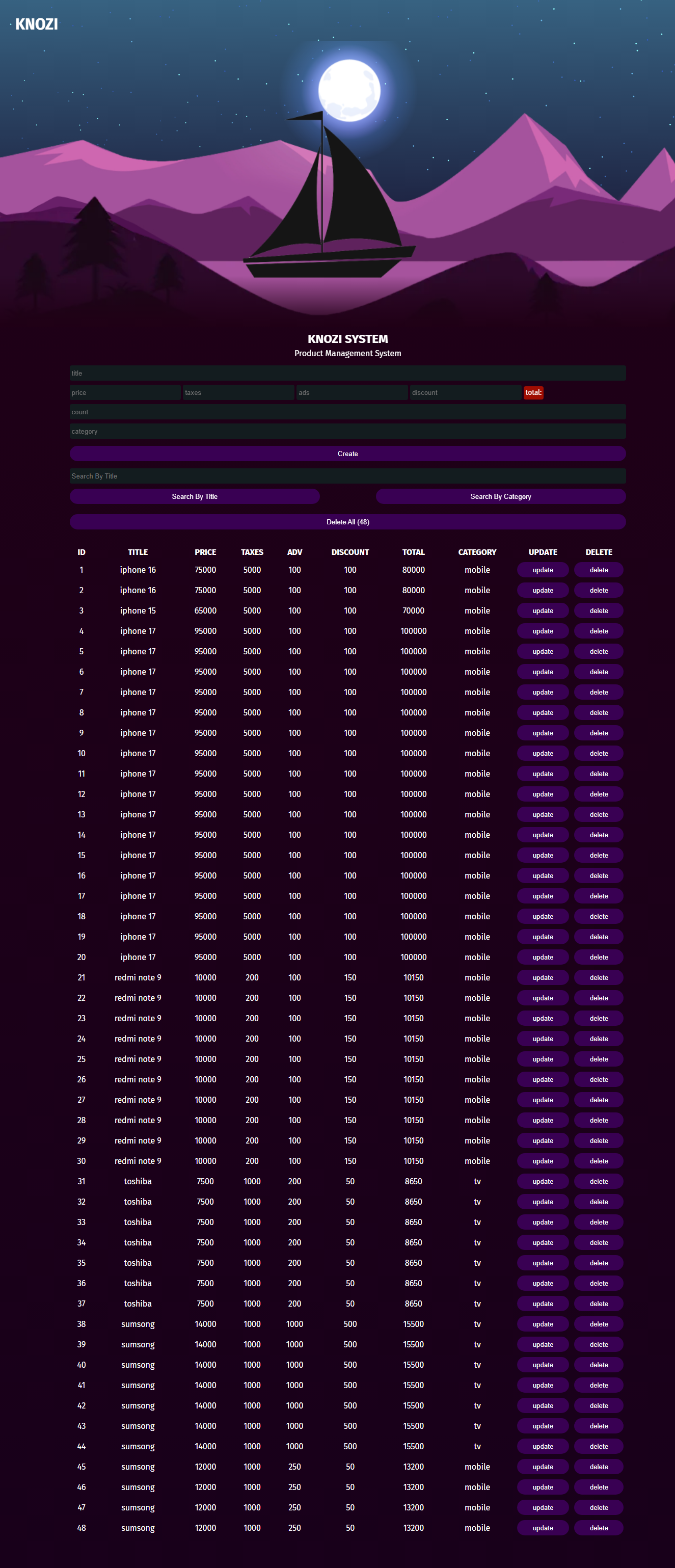The image size is (675, 1568).
Task: Click the red total price indicator
Action: tap(533, 392)
